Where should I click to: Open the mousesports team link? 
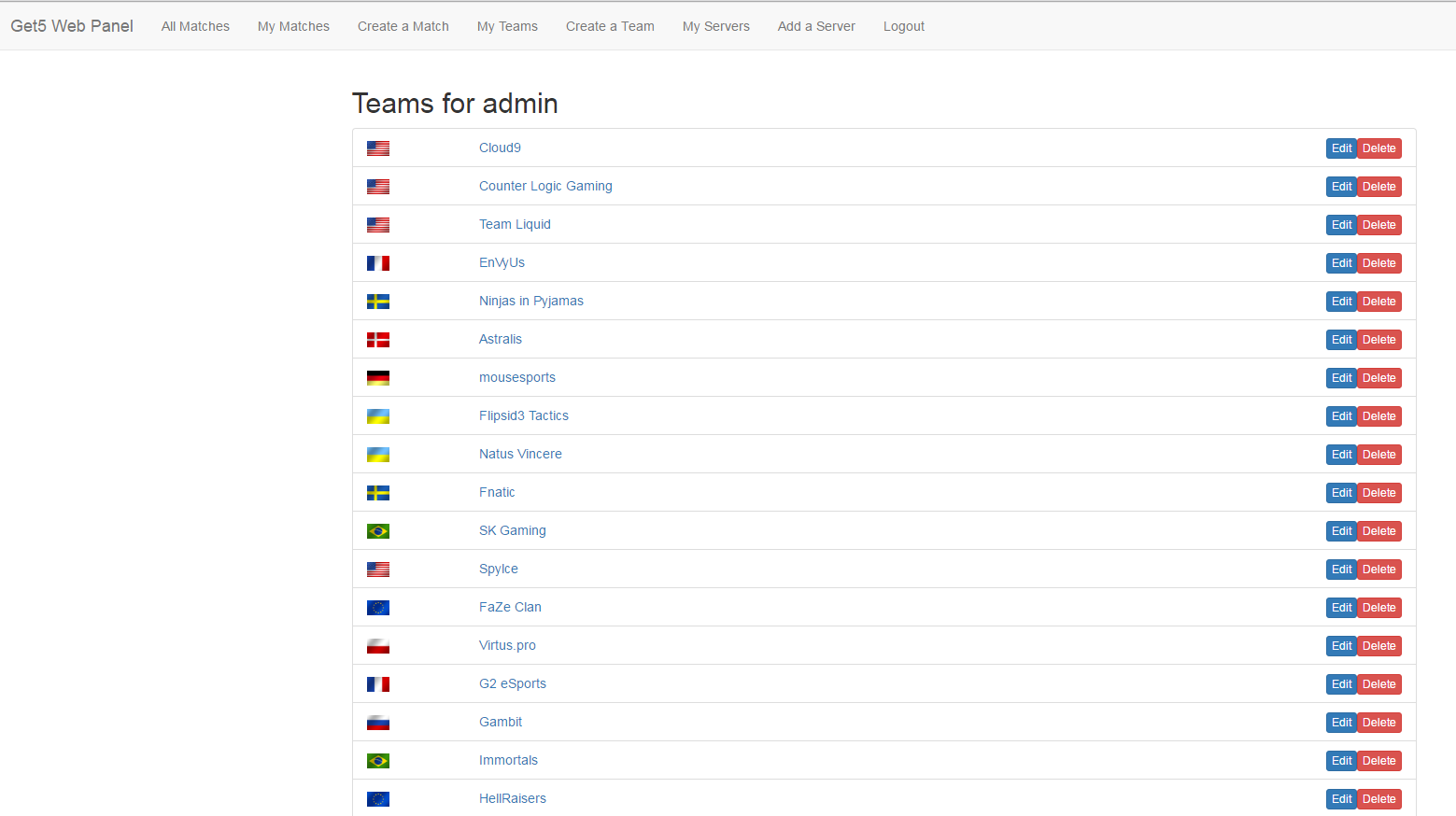pyautogui.click(x=517, y=377)
